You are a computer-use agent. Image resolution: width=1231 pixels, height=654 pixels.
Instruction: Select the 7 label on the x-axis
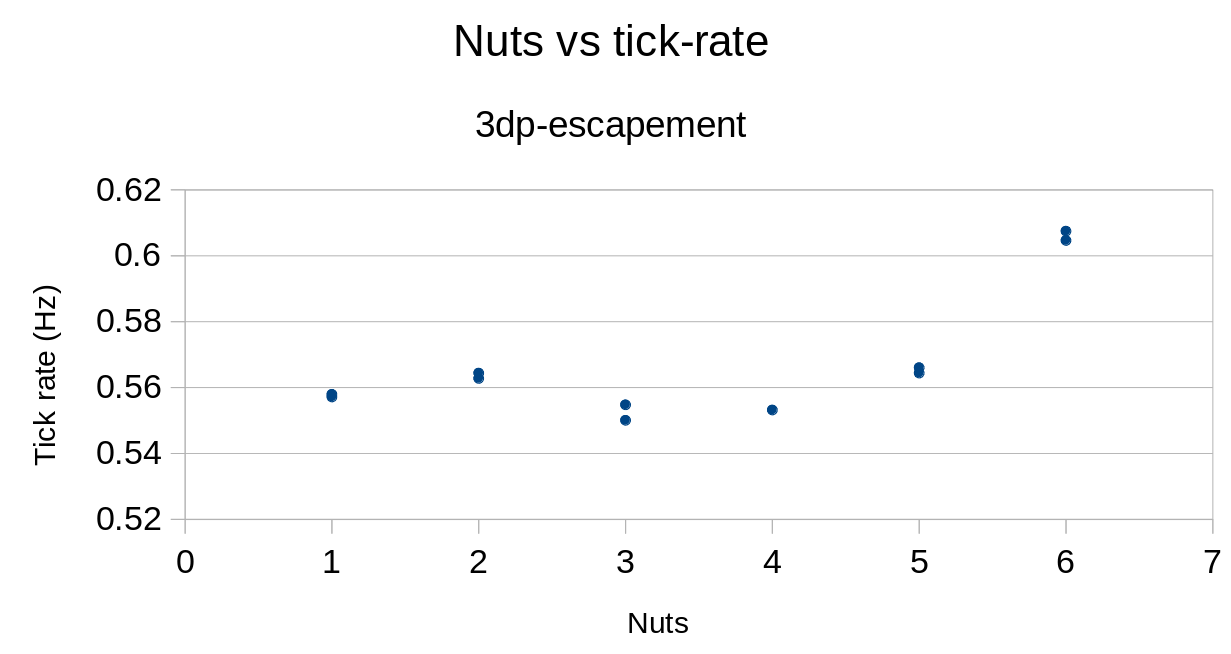(x=1212, y=563)
